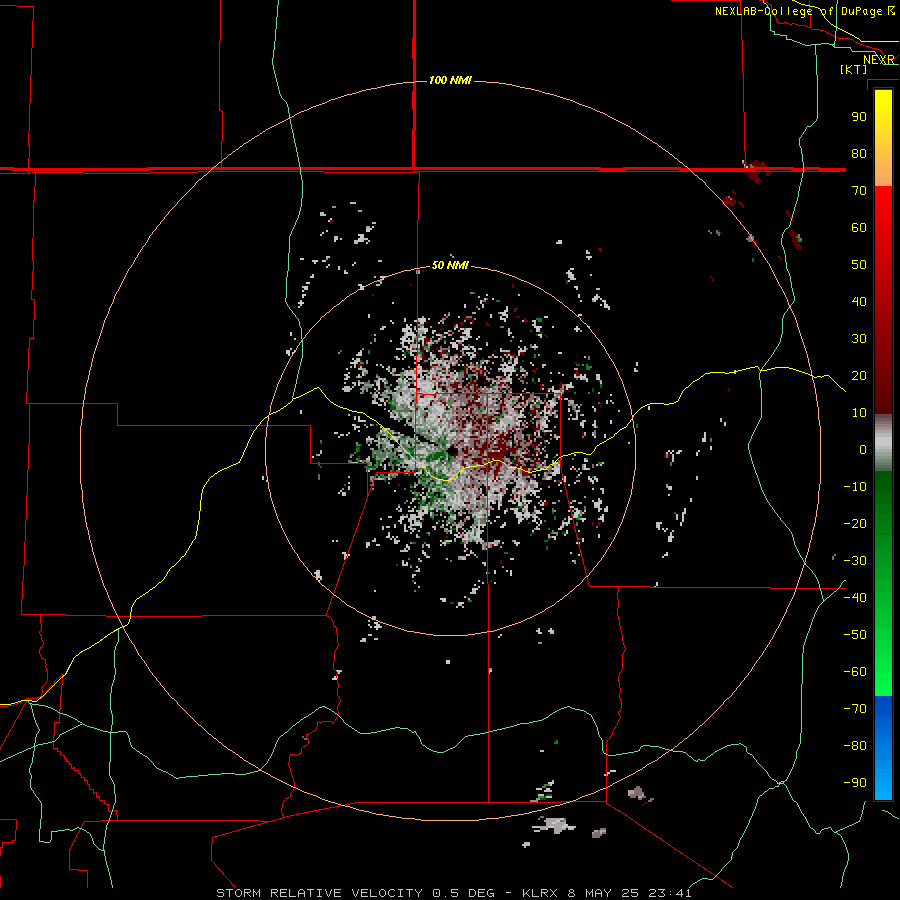Click the "0.5 DEG" elevation angle text
900x900 pixels.
click(463, 893)
